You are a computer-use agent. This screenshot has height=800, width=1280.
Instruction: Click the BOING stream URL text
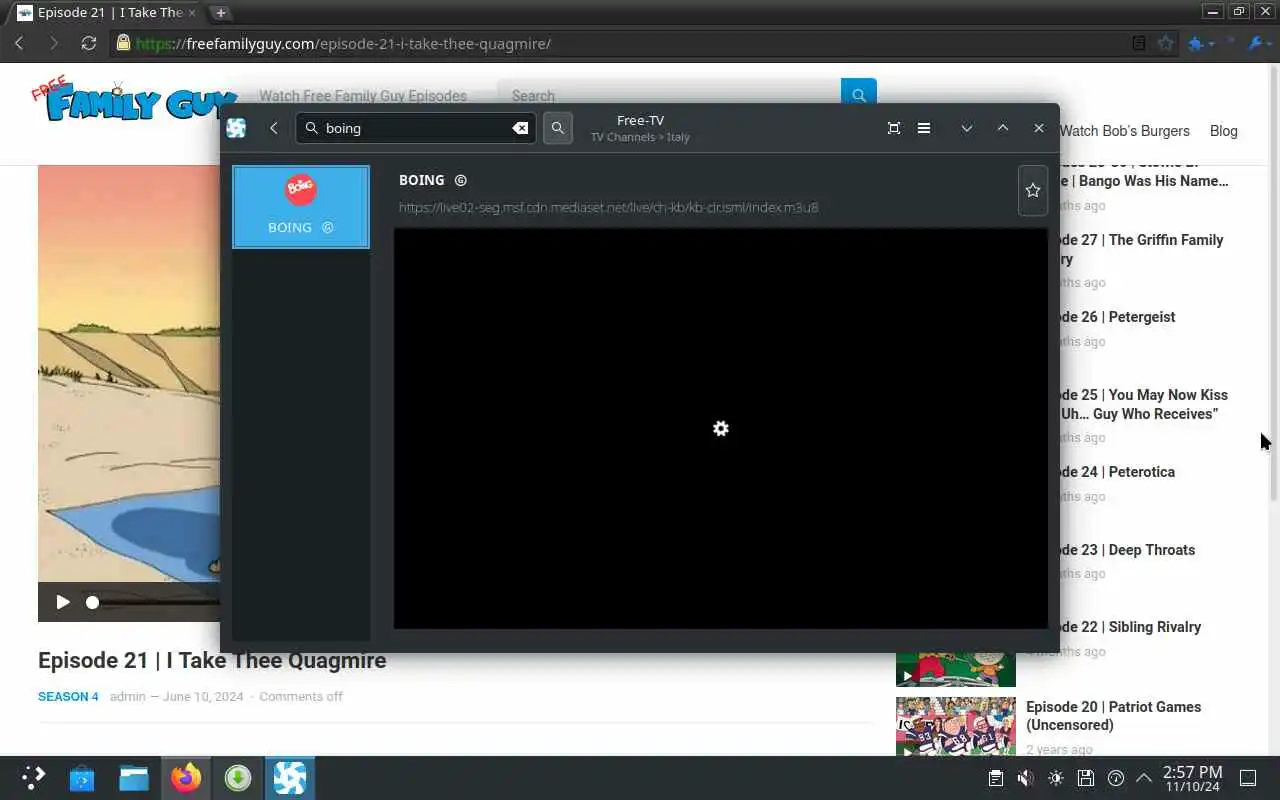point(608,207)
